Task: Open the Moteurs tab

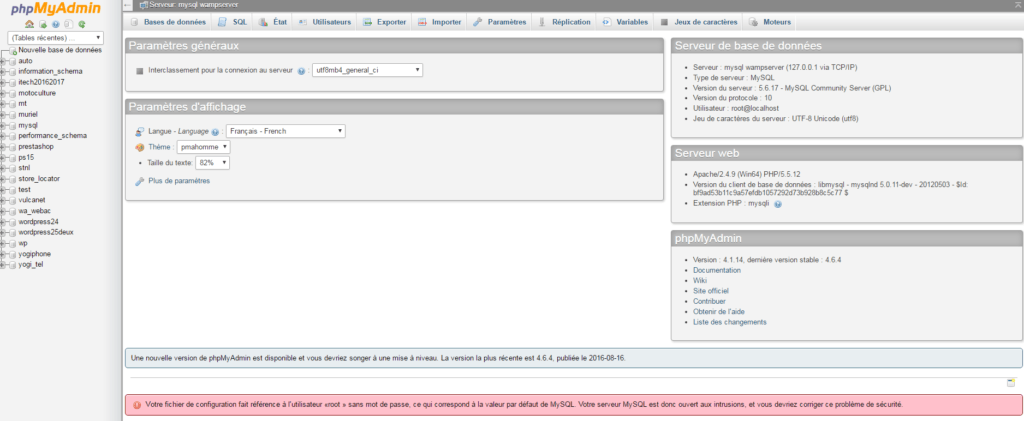Action: (x=770, y=22)
